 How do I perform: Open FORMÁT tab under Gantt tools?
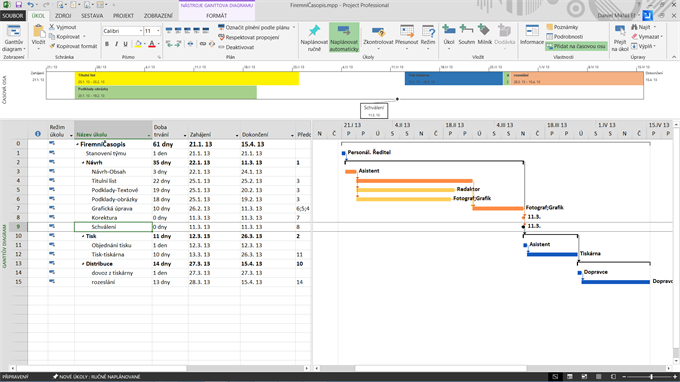pyautogui.click(x=216, y=16)
